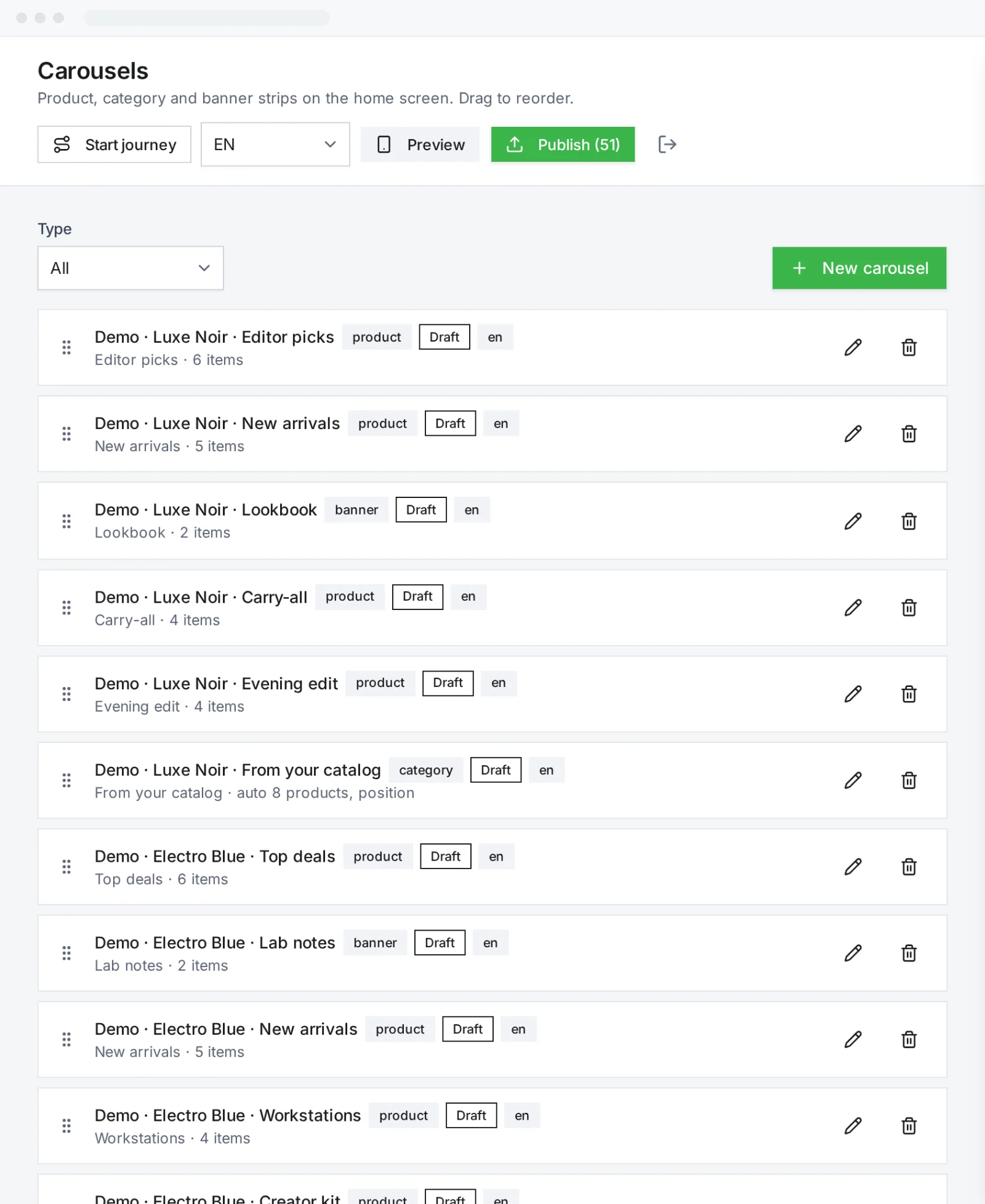This screenshot has width=985, height=1204.
Task: Delete the Electro Blue Workstations carousel
Action: [909, 1126]
